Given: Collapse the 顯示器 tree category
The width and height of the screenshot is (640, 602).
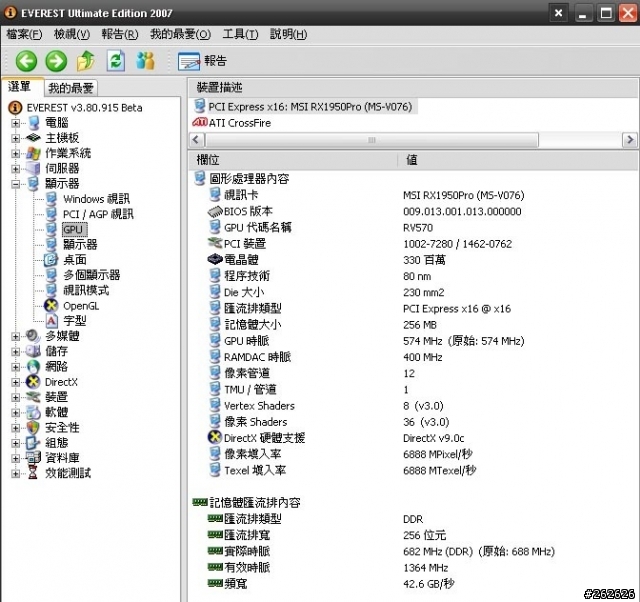Looking at the screenshot, I should pyautogui.click(x=16, y=183).
